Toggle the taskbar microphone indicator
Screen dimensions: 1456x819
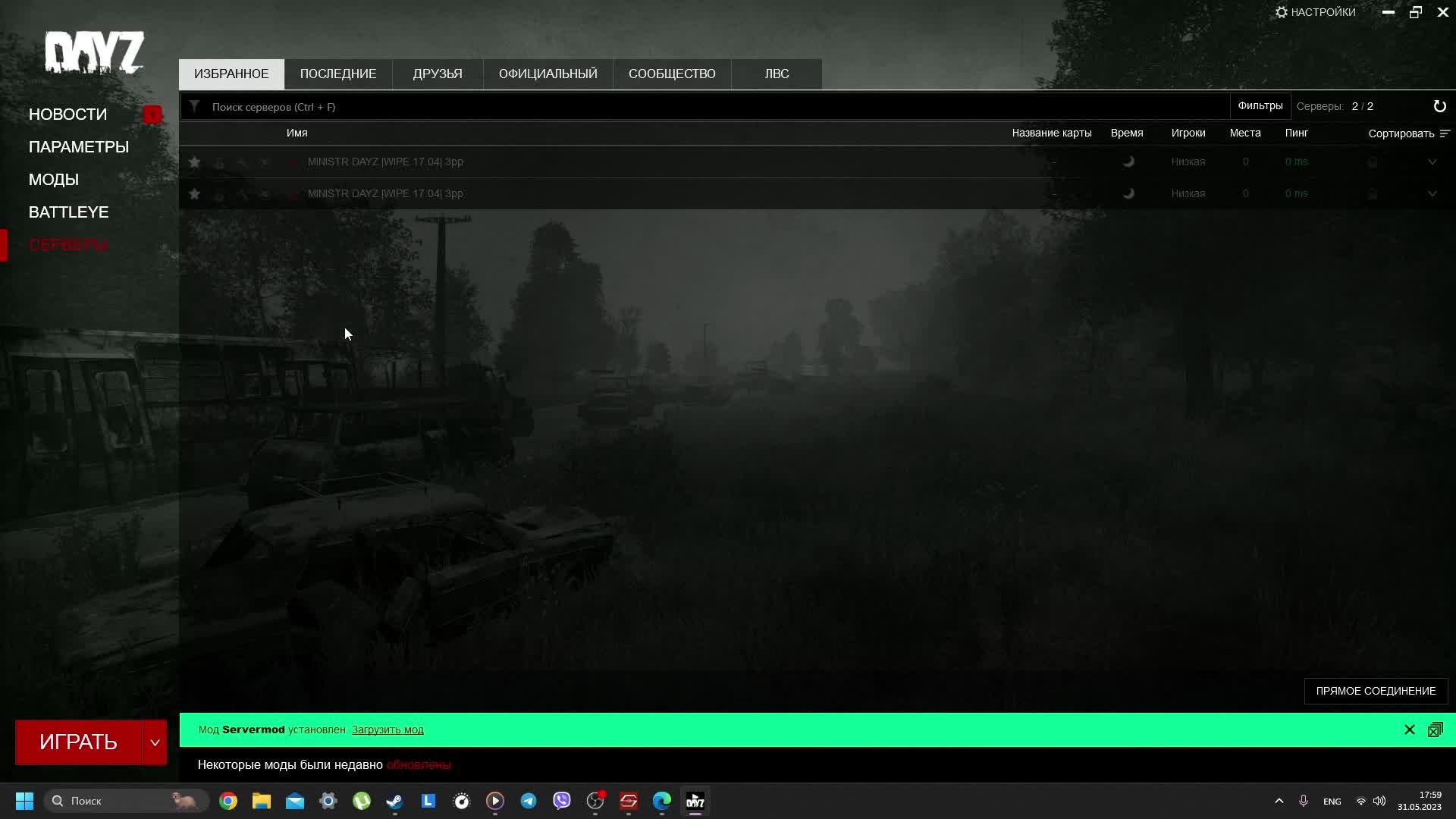click(1303, 800)
